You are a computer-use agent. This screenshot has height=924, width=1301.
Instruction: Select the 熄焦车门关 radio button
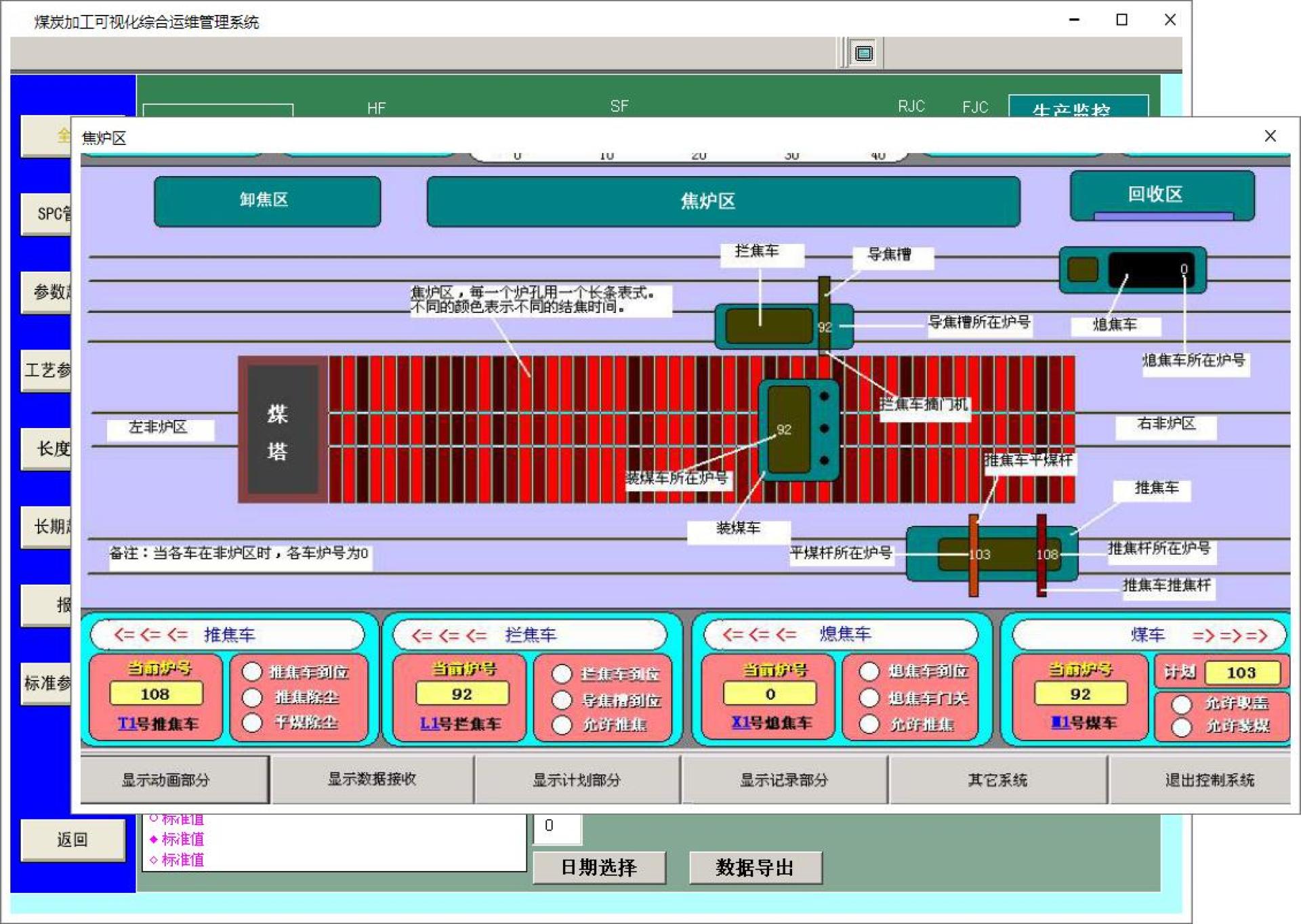click(869, 698)
